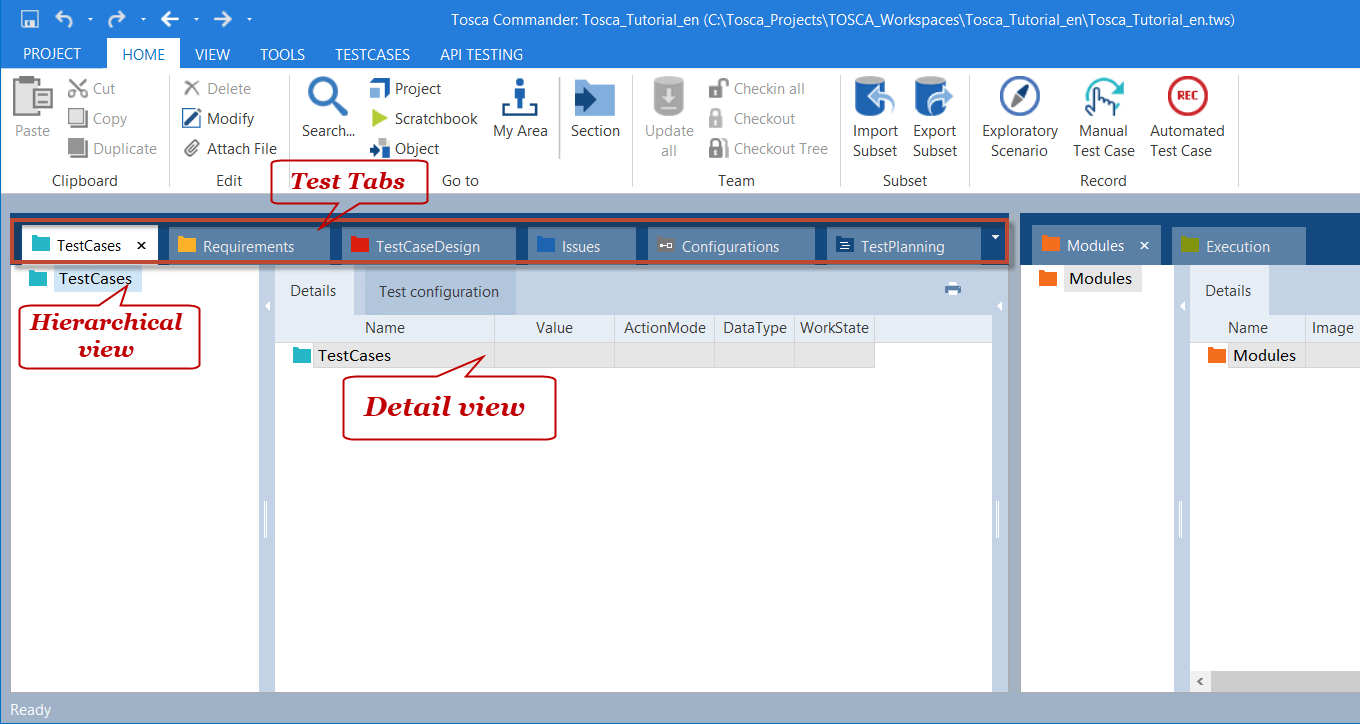
Task: Record an Automated Test Case
Action: click(1187, 118)
